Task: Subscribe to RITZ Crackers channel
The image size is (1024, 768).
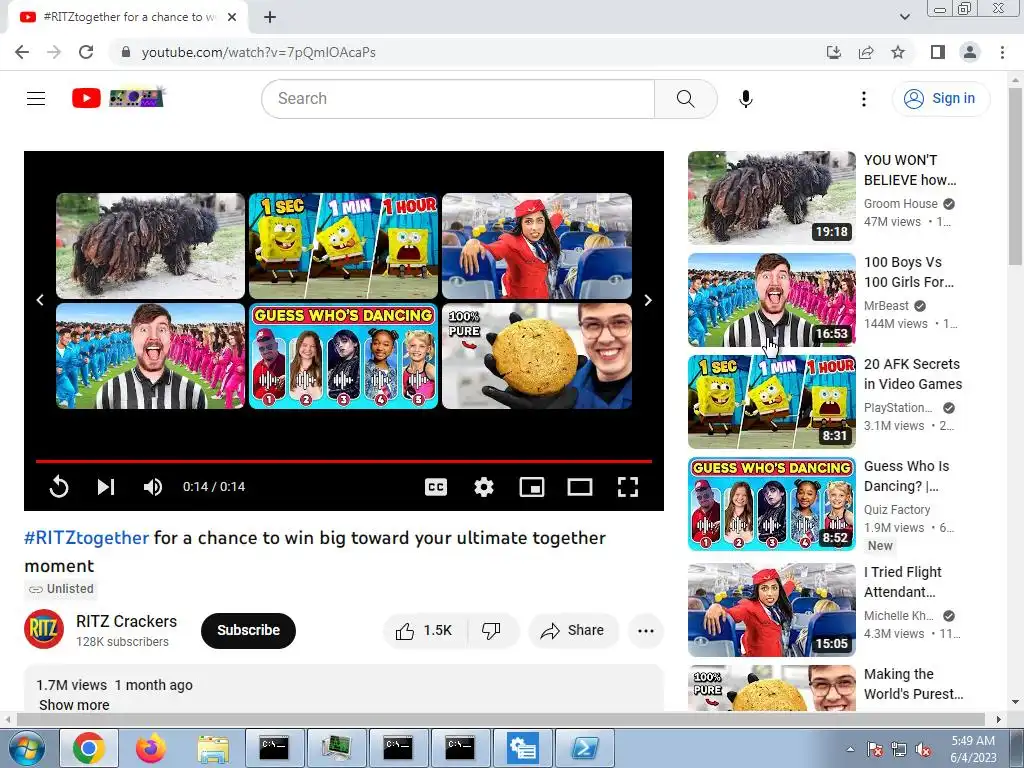Action: pos(248,631)
